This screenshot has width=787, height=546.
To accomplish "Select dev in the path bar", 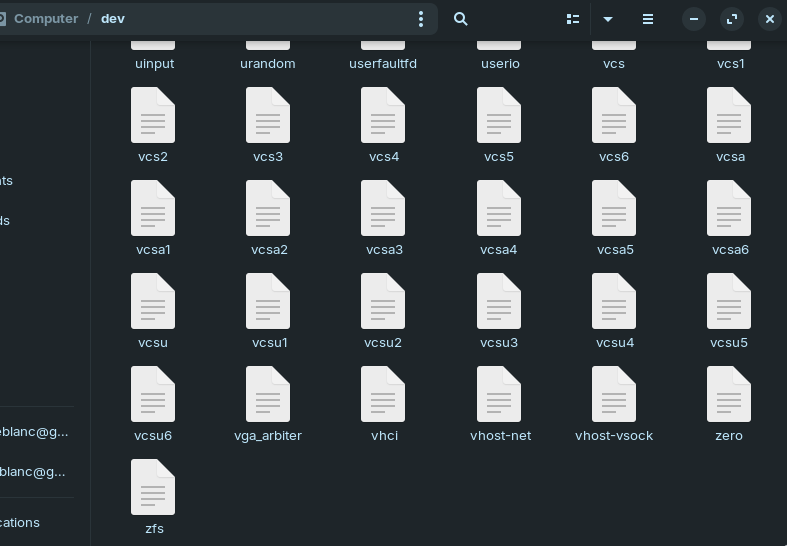I will 113,19.
